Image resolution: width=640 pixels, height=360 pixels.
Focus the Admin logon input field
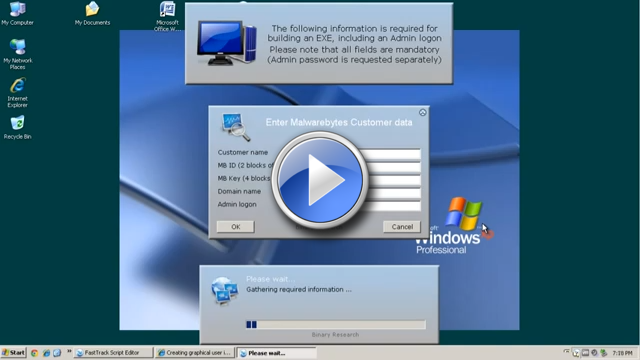click(x=392, y=206)
